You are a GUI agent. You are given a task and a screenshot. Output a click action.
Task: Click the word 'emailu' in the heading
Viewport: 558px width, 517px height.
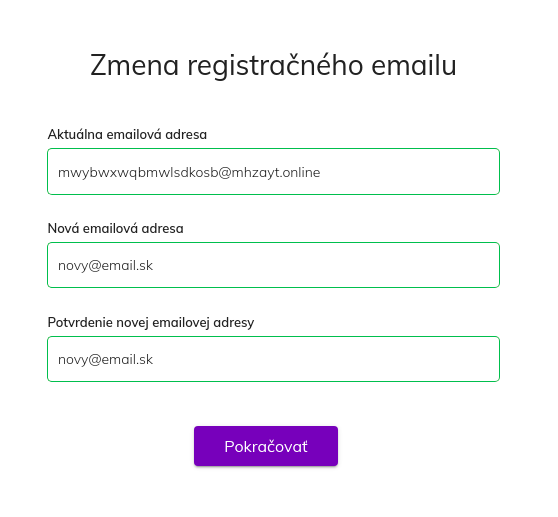click(414, 65)
